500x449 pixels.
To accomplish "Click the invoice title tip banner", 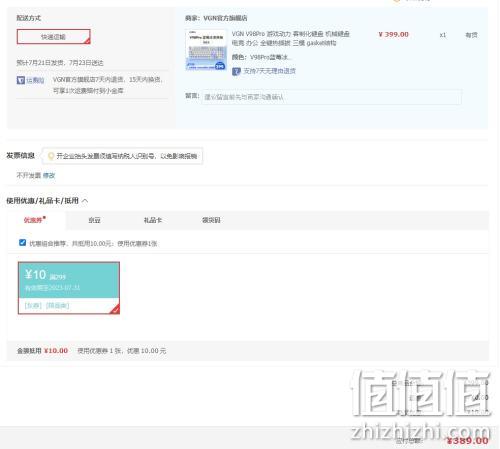I will click(122, 156).
